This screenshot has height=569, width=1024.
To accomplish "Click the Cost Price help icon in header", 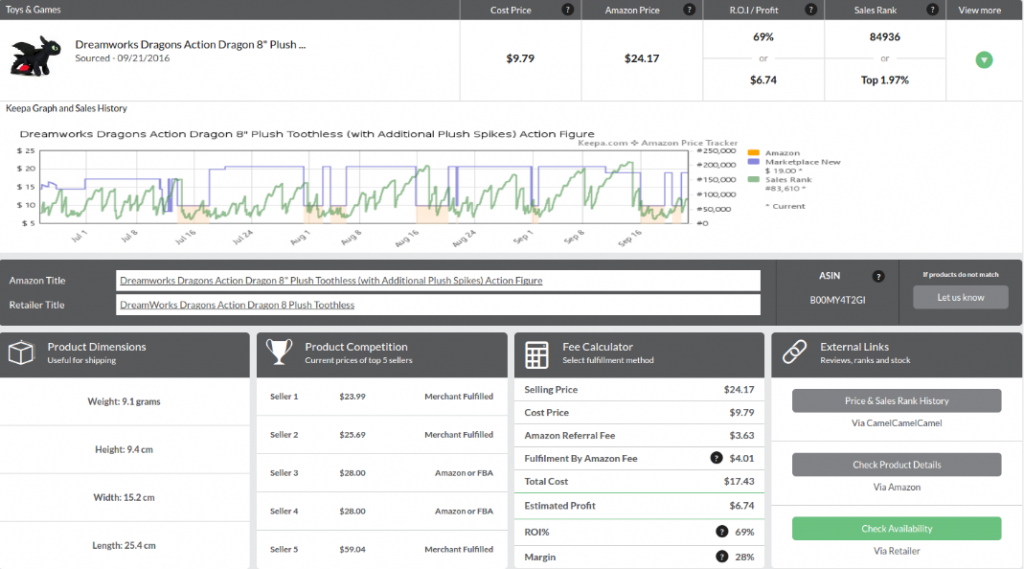I will click(x=568, y=10).
